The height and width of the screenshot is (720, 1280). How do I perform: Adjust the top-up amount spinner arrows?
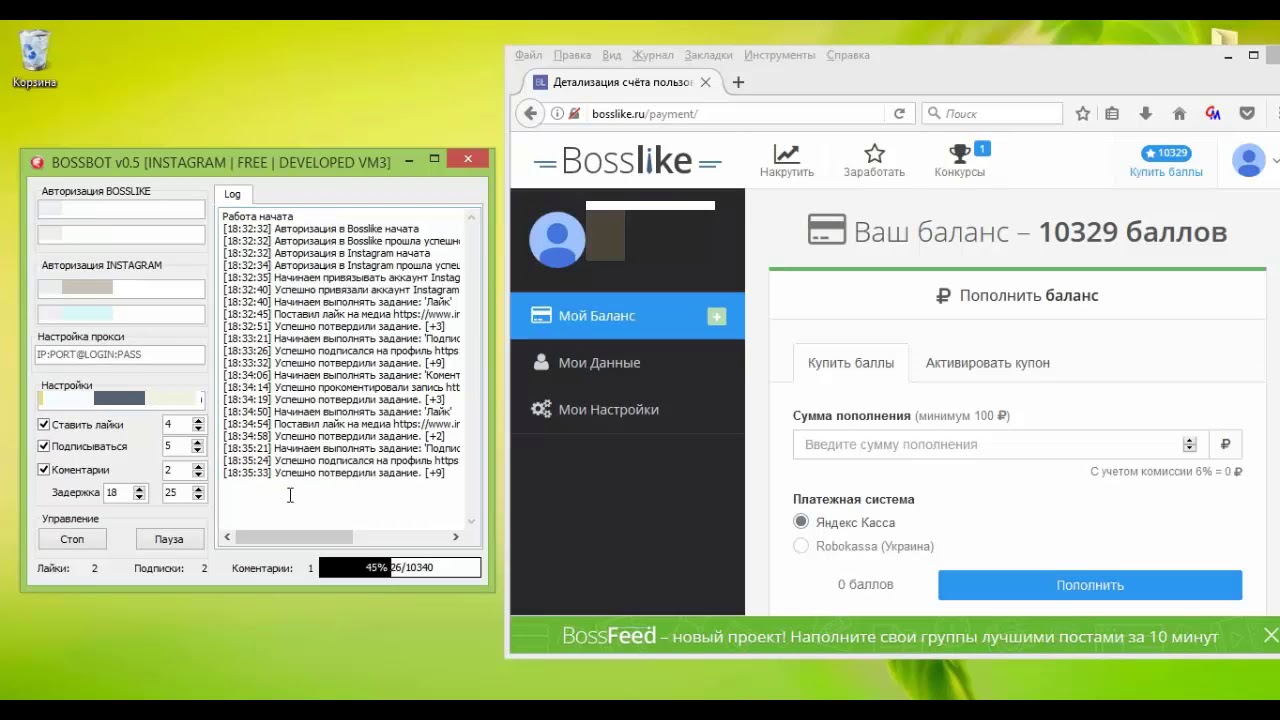(1189, 444)
